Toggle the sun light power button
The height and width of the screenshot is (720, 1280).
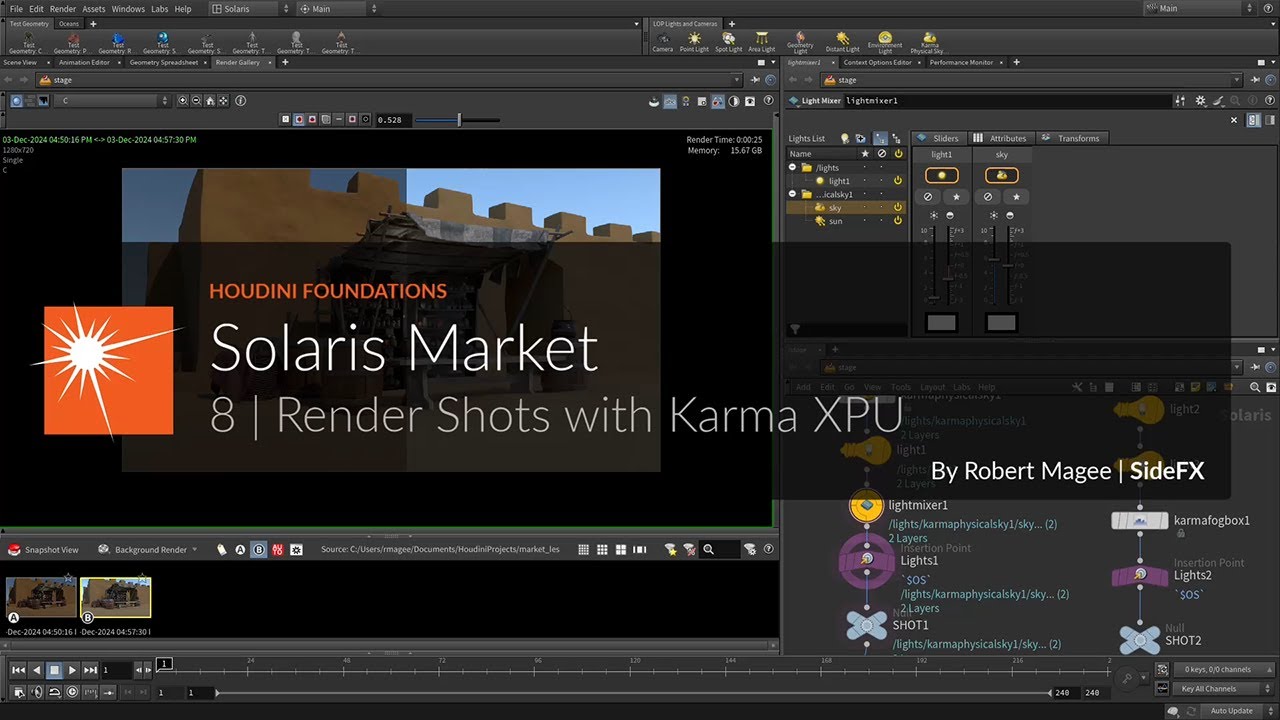click(x=898, y=221)
